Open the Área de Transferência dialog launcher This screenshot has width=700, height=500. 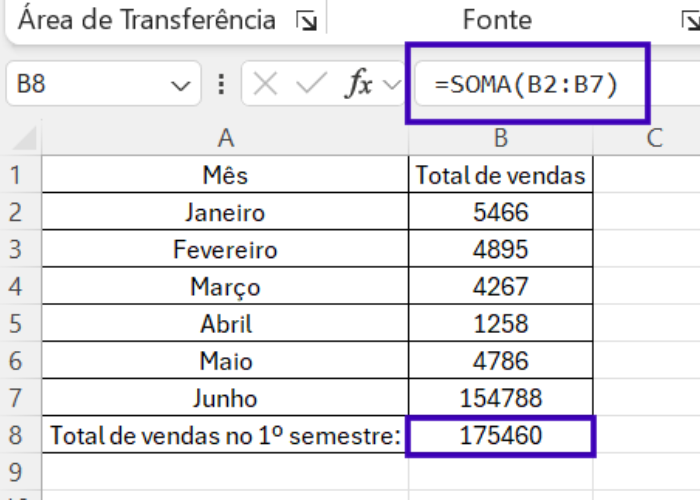point(307,21)
